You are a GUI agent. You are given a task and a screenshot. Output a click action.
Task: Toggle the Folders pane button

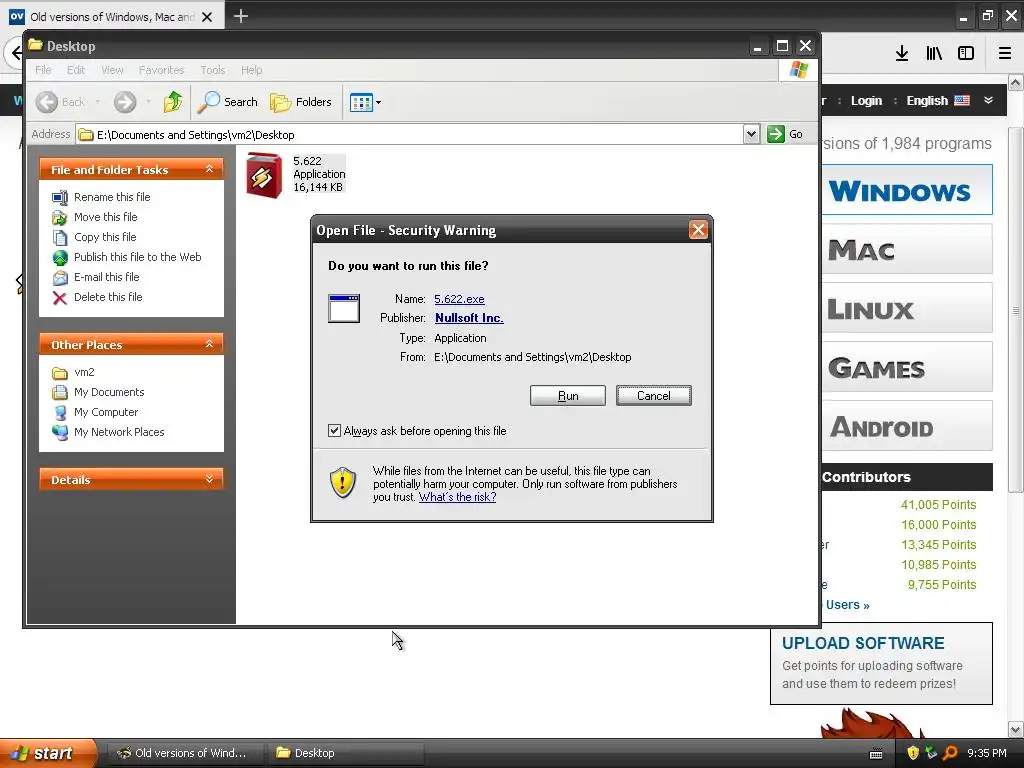[301, 102]
